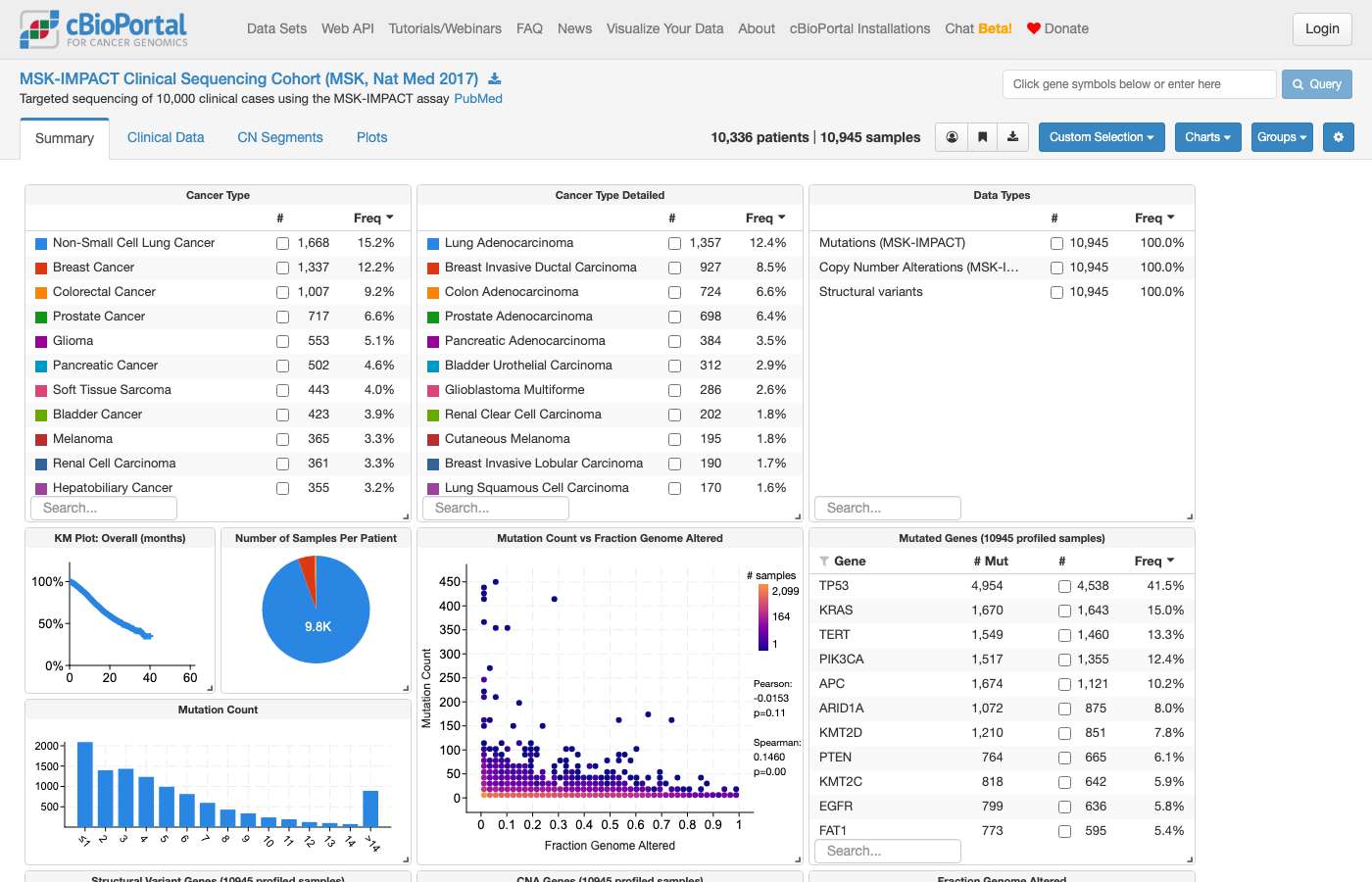Open the Custom Selection dropdown
The image size is (1372, 882).
point(1102,137)
